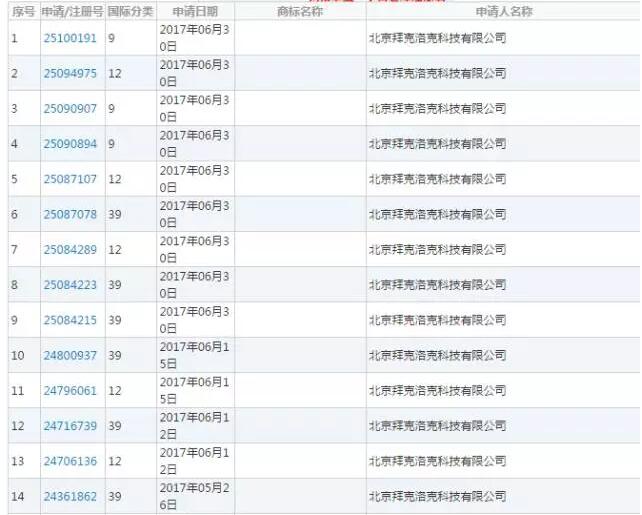
Task: Open application number 25100191
Action: (x=70, y=38)
